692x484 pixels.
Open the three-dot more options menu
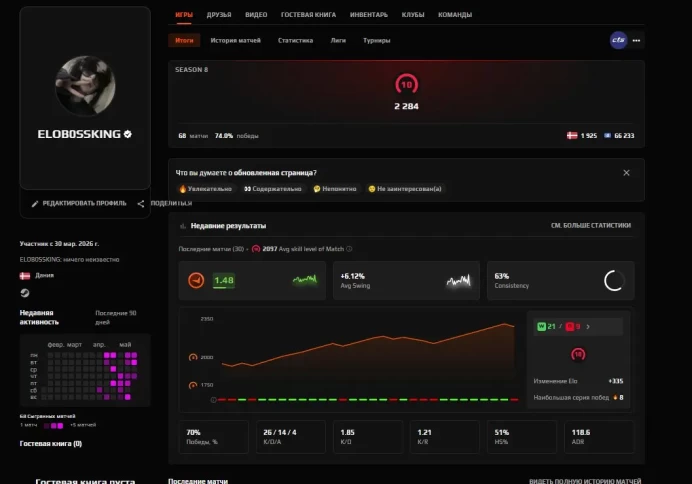click(x=636, y=40)
